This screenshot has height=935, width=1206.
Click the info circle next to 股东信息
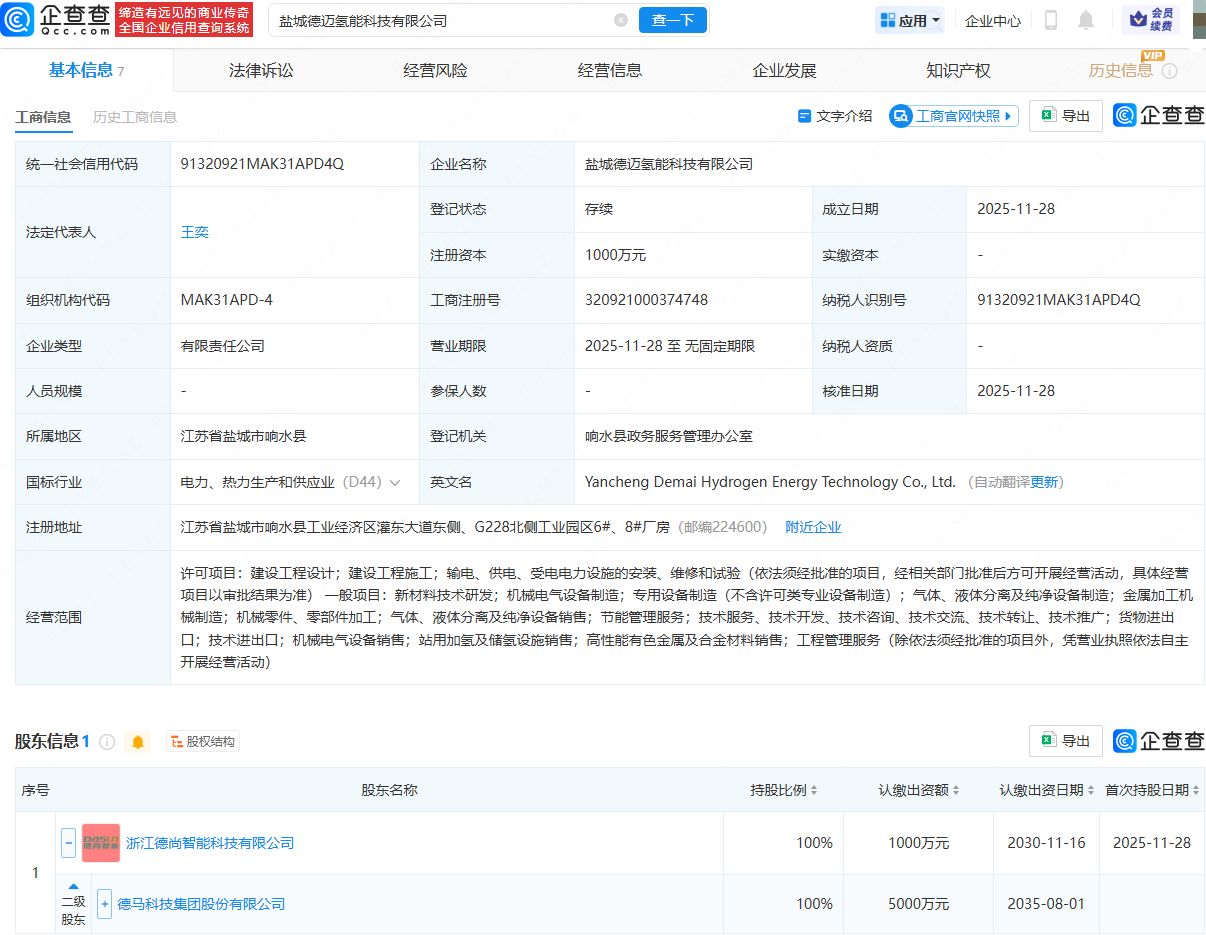coord(106,741)
